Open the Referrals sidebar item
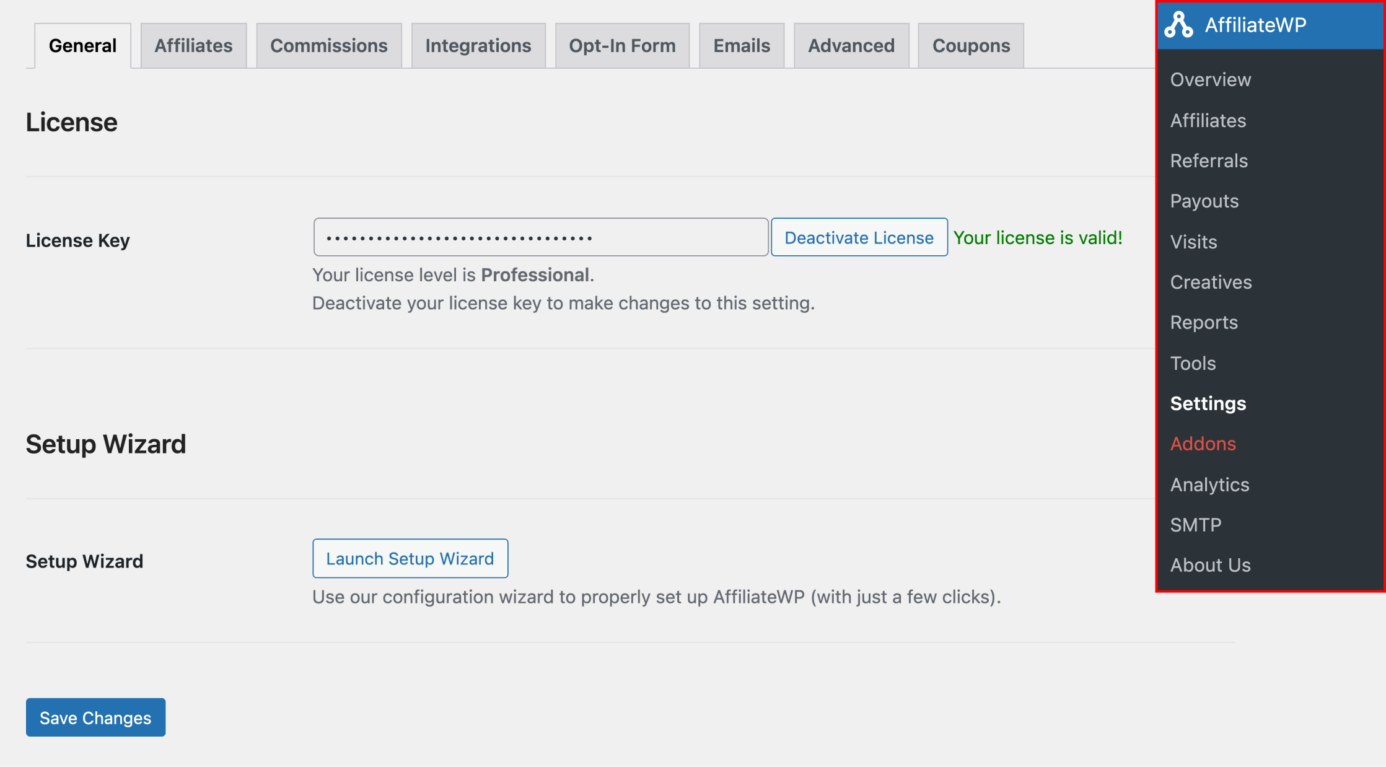The height and width of the screenshot is (767, 1386). point(1209,160)
